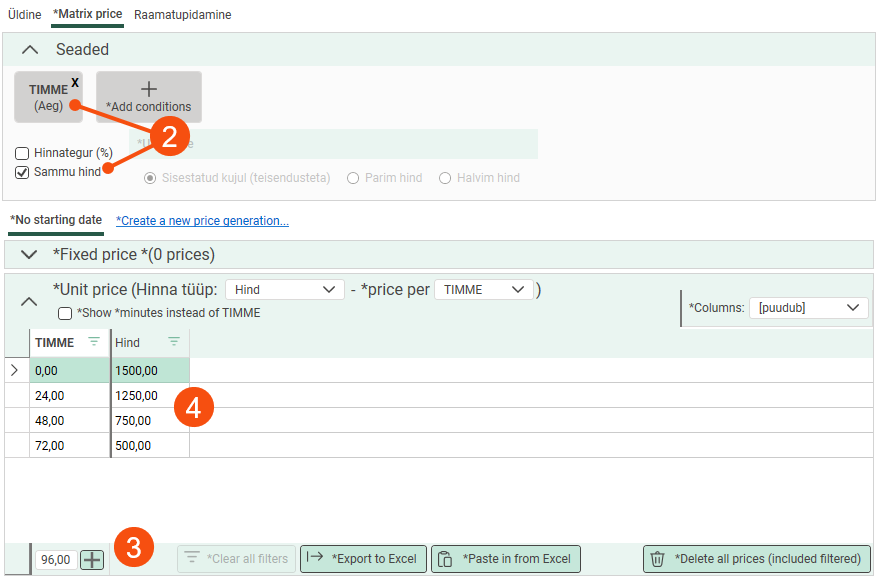Remove the TIMME condition with X
This screenshot has height=578, width=876.
click(x=75, y=82)
